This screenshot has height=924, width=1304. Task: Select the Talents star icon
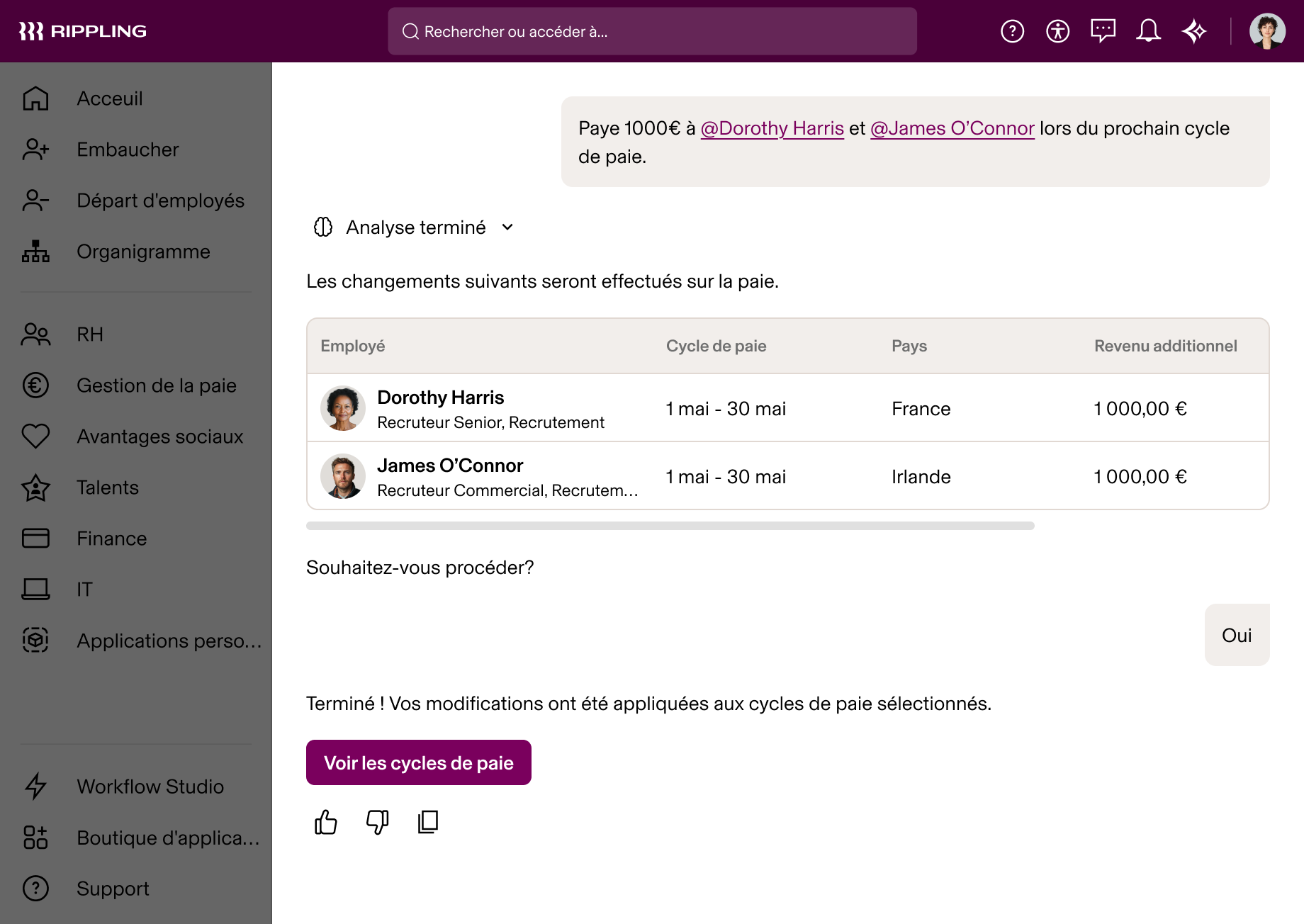pyautogui.click(x=35, y=487)
